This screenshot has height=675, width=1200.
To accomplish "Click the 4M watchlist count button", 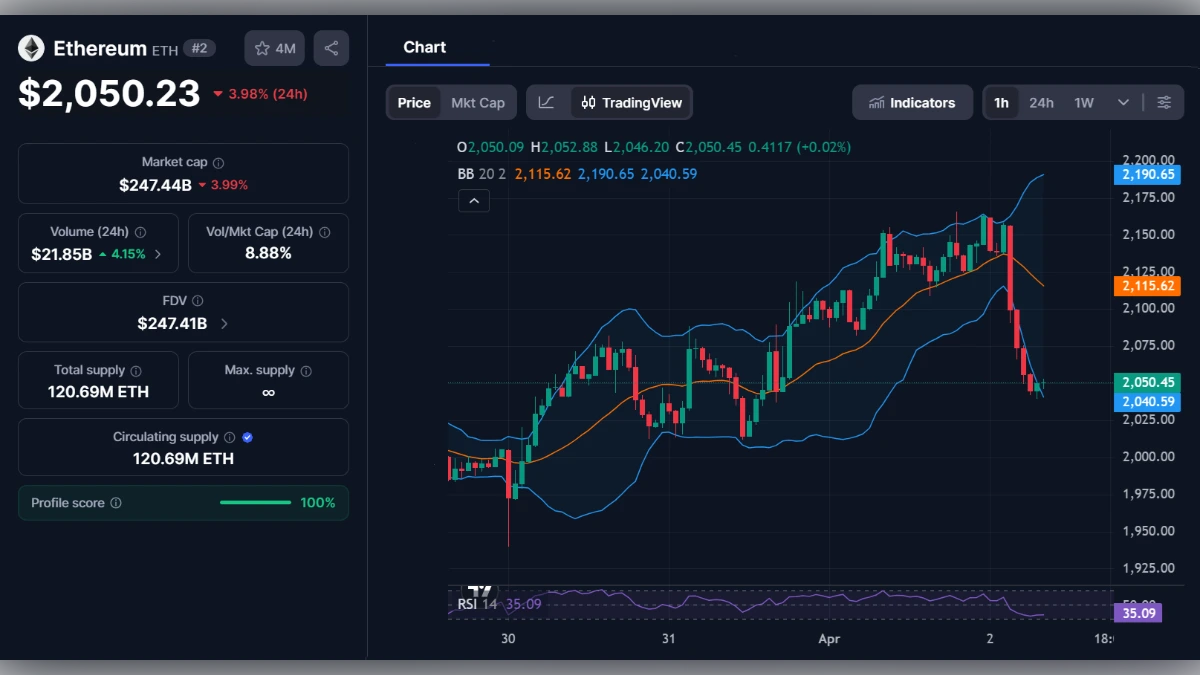I will (274, 47).
